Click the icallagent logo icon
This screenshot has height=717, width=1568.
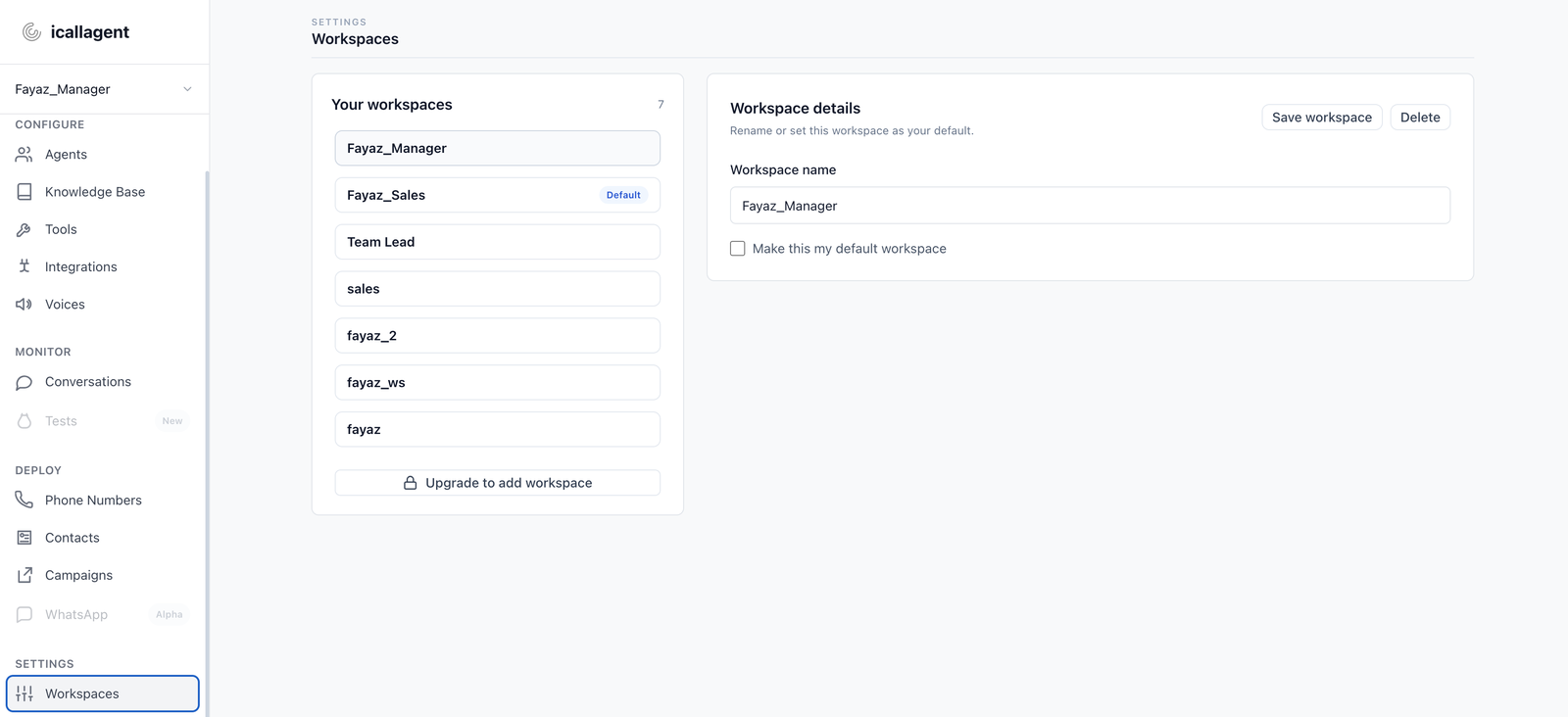(x=31, y=32)
